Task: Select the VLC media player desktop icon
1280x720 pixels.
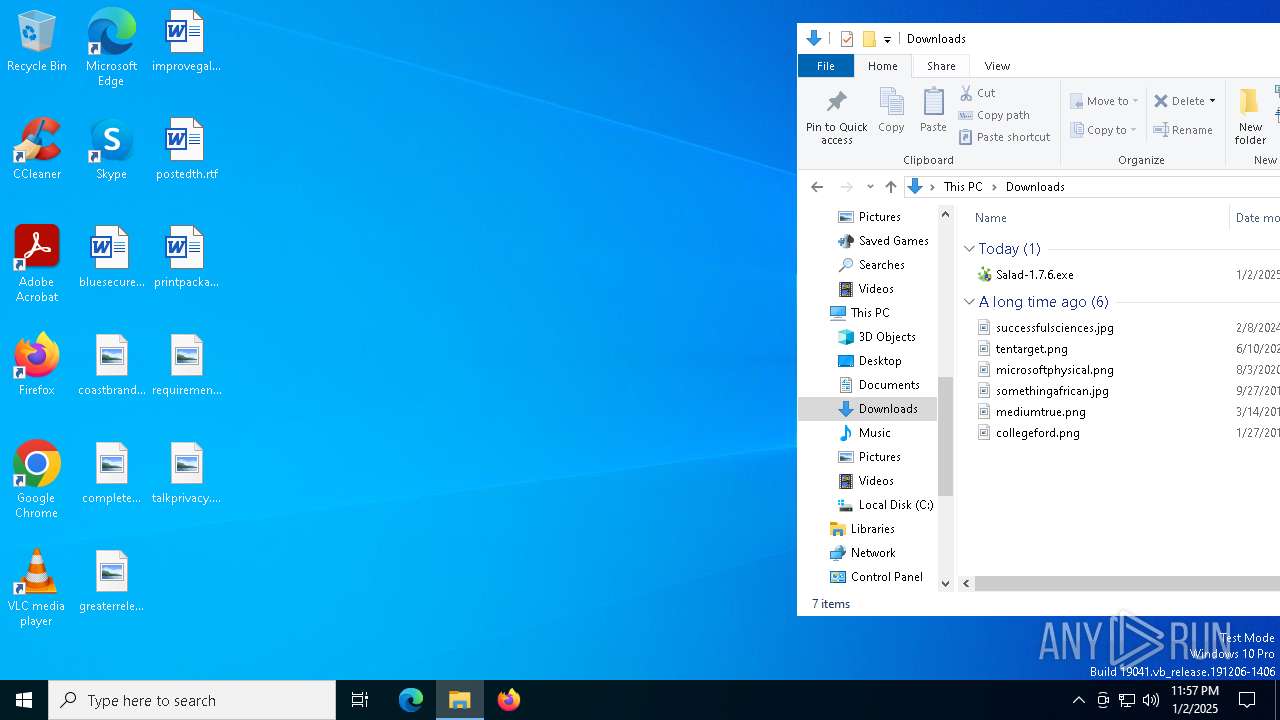Action: point(37,589)
